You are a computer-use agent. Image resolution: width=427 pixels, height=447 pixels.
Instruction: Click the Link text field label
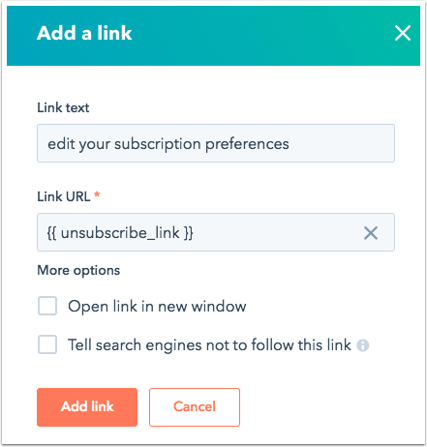coord(63,108)
